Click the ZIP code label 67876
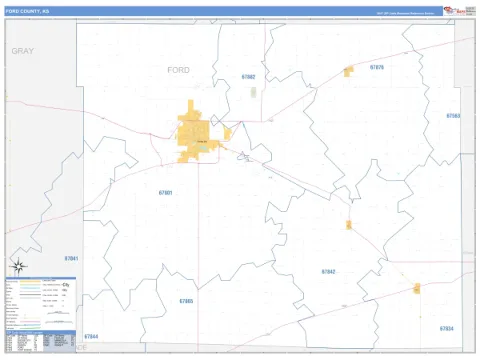 377,67
